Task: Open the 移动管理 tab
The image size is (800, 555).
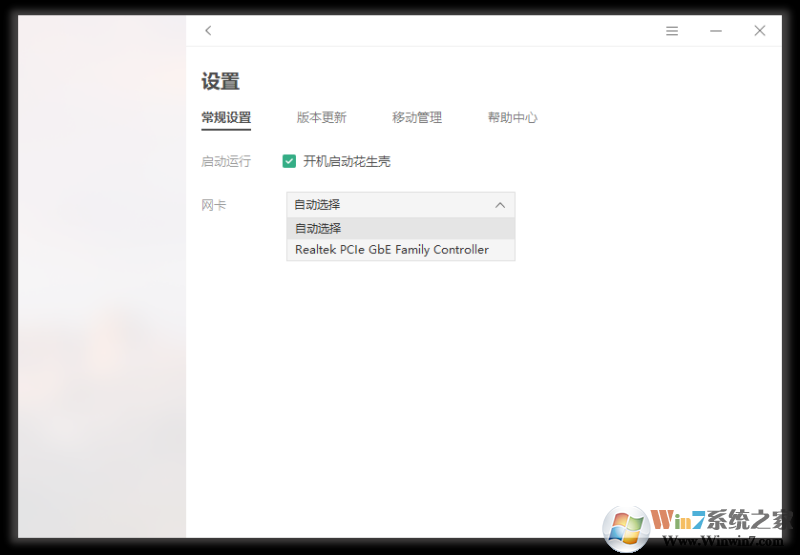Action: tap(417, 117)
